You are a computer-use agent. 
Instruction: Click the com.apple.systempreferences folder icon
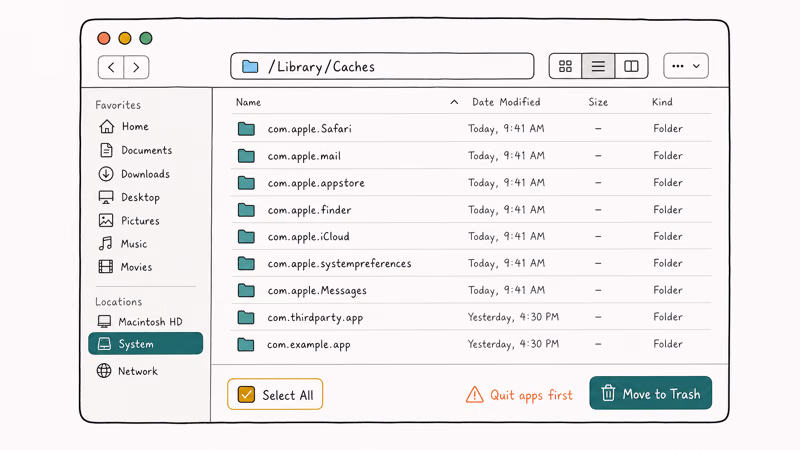point(246,263)
